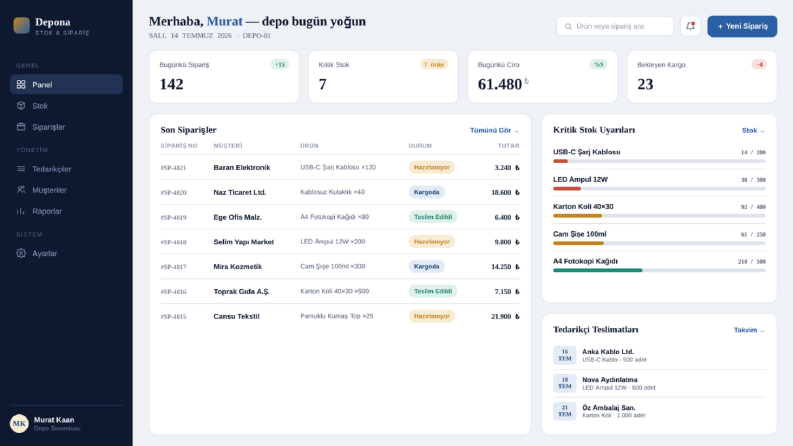Open the Kritik Stok summary card
793x446 pixels.
point(383,77)
